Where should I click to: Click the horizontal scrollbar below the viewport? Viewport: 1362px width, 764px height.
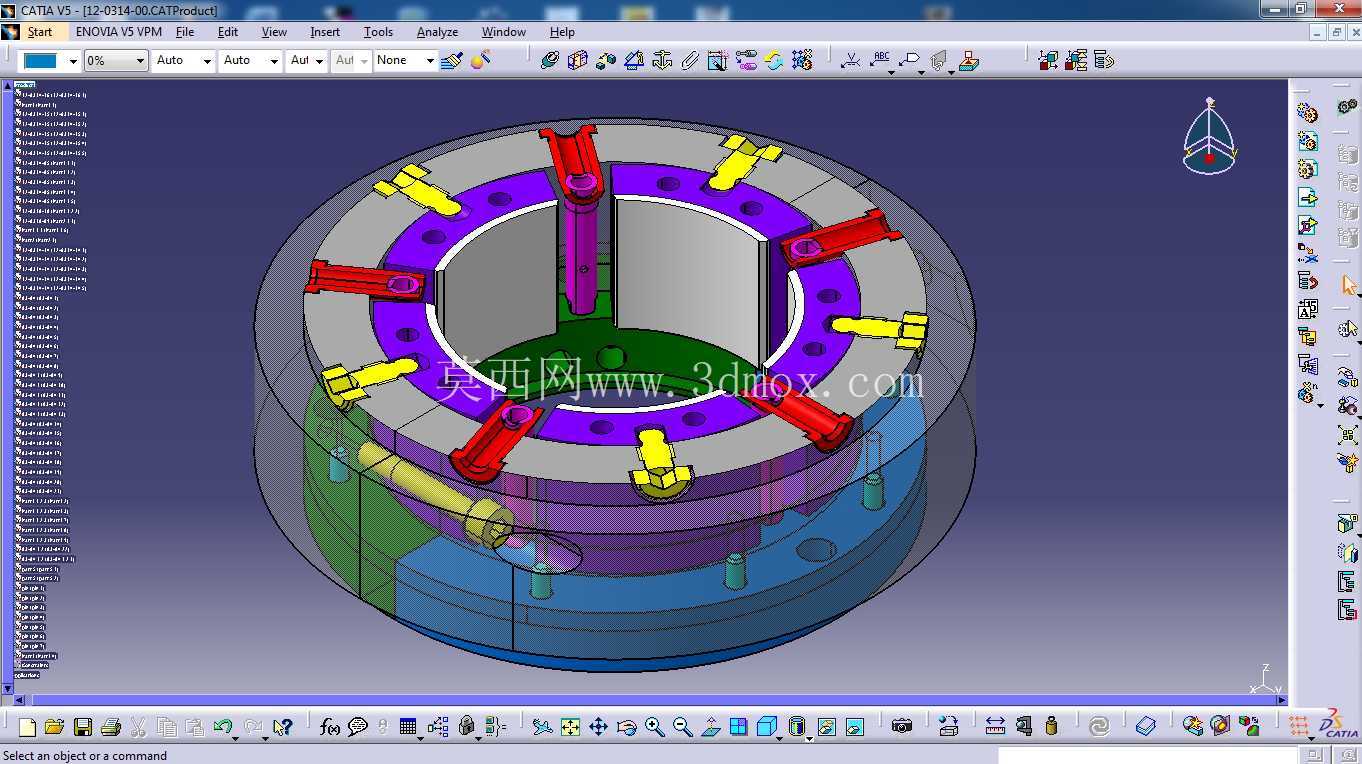(x=649, y=700)
